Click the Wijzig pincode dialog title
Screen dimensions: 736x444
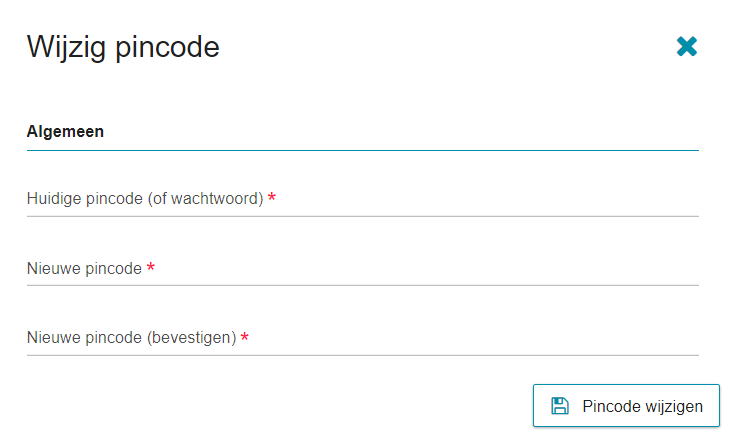pos(123,47)
